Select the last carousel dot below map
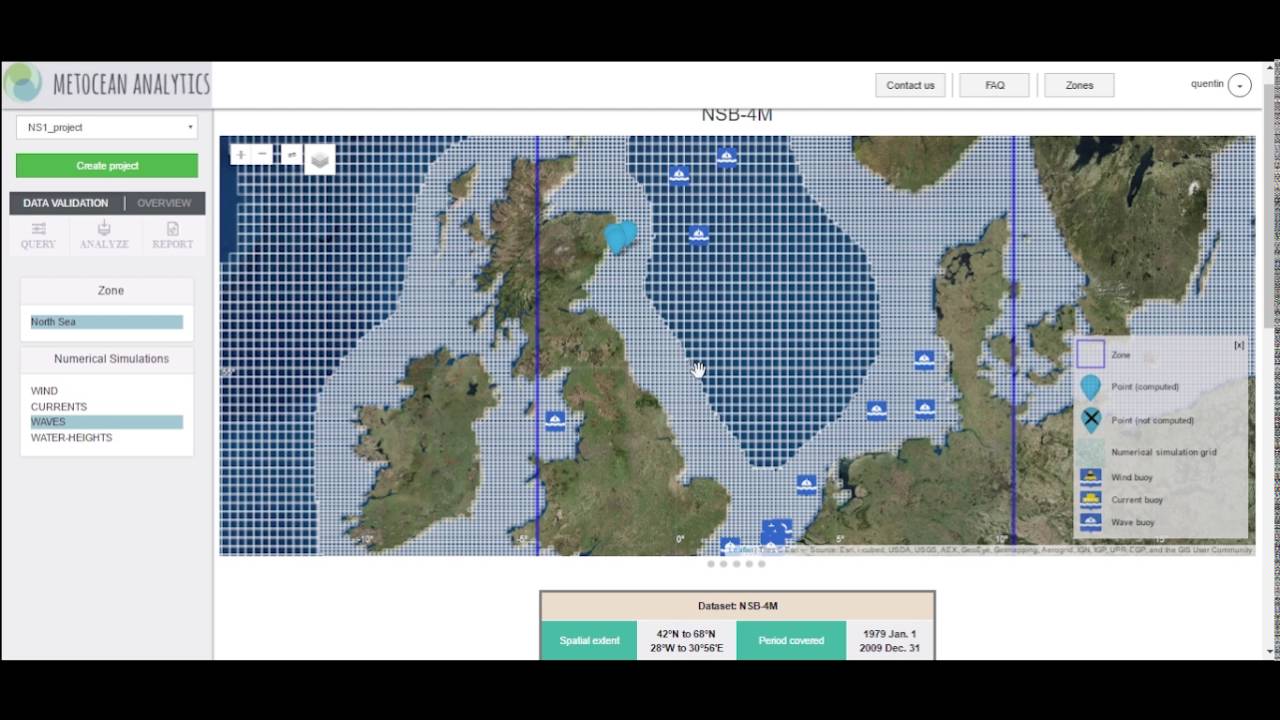The height and width of the screenshot is (720, 1280). pos(761,564)
